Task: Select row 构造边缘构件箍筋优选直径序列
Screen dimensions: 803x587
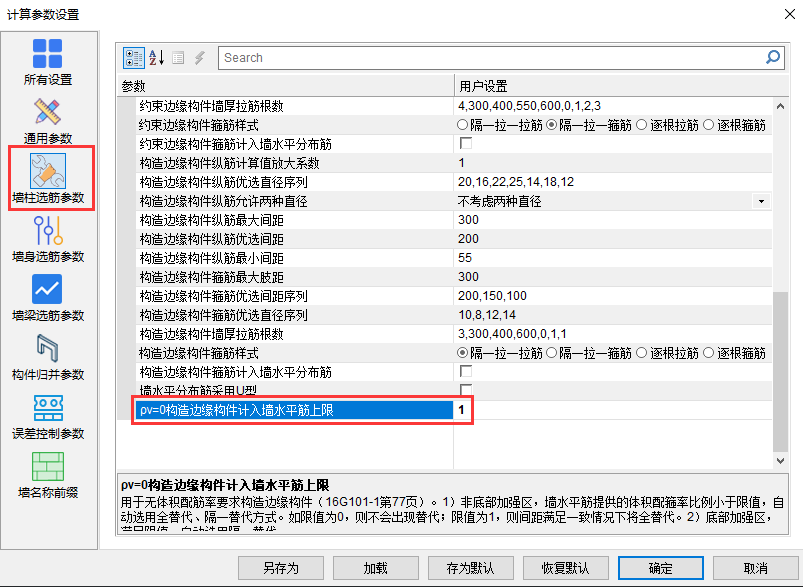Action: point(294,315)
